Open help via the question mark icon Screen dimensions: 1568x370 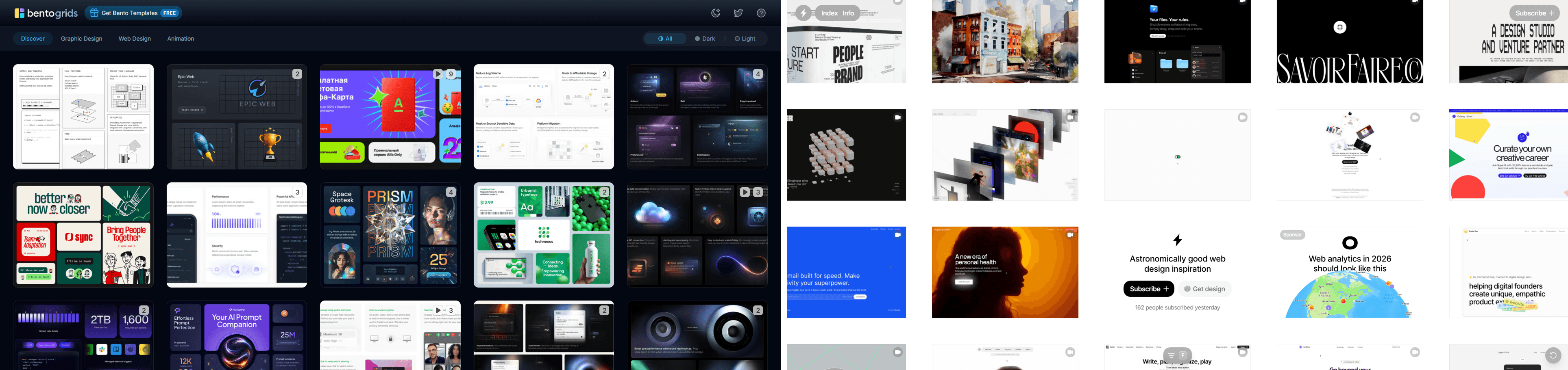[x=761, y=13]
